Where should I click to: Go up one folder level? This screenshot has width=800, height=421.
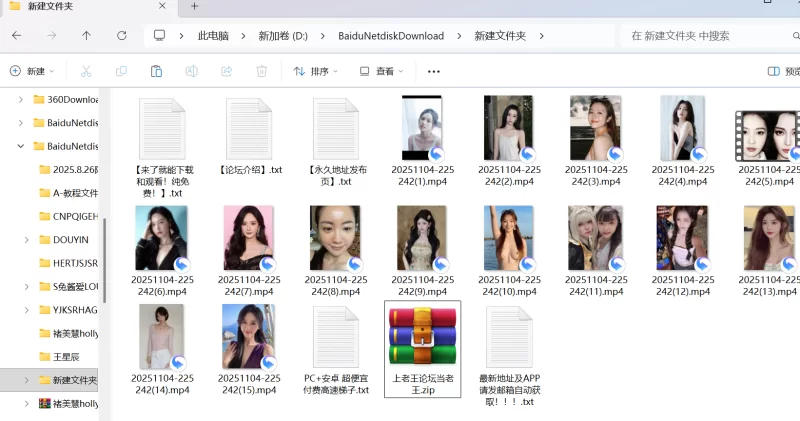click(x=86, y=36)
